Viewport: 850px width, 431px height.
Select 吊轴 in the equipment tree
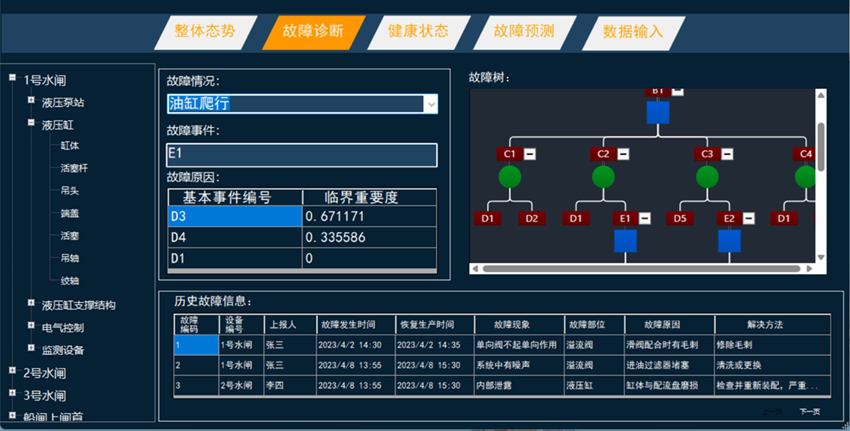[70, 259]
